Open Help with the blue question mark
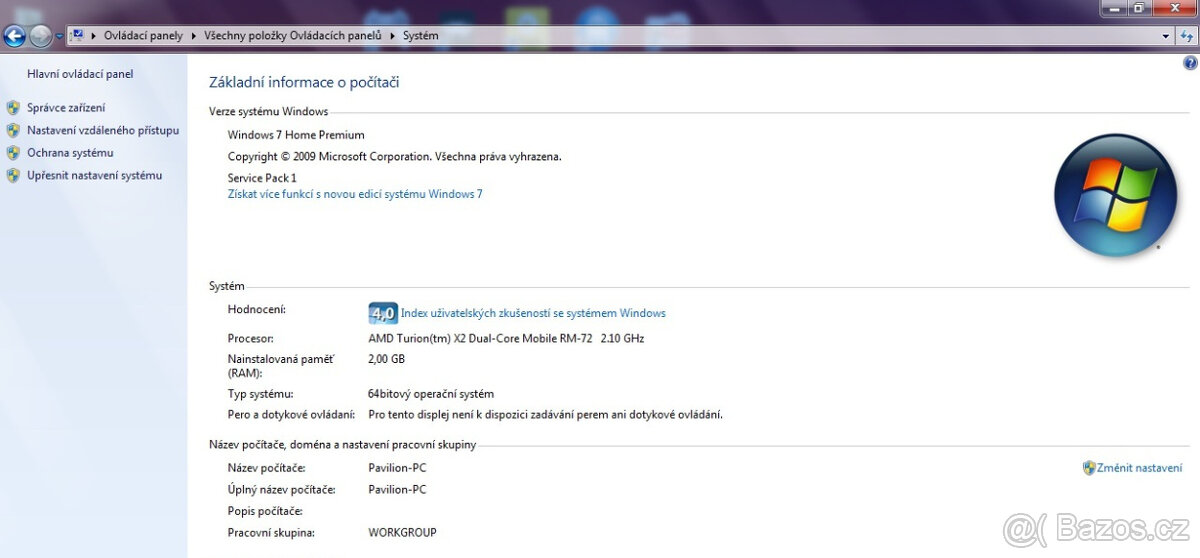 pyautogui.click(x=1190, y=62)
